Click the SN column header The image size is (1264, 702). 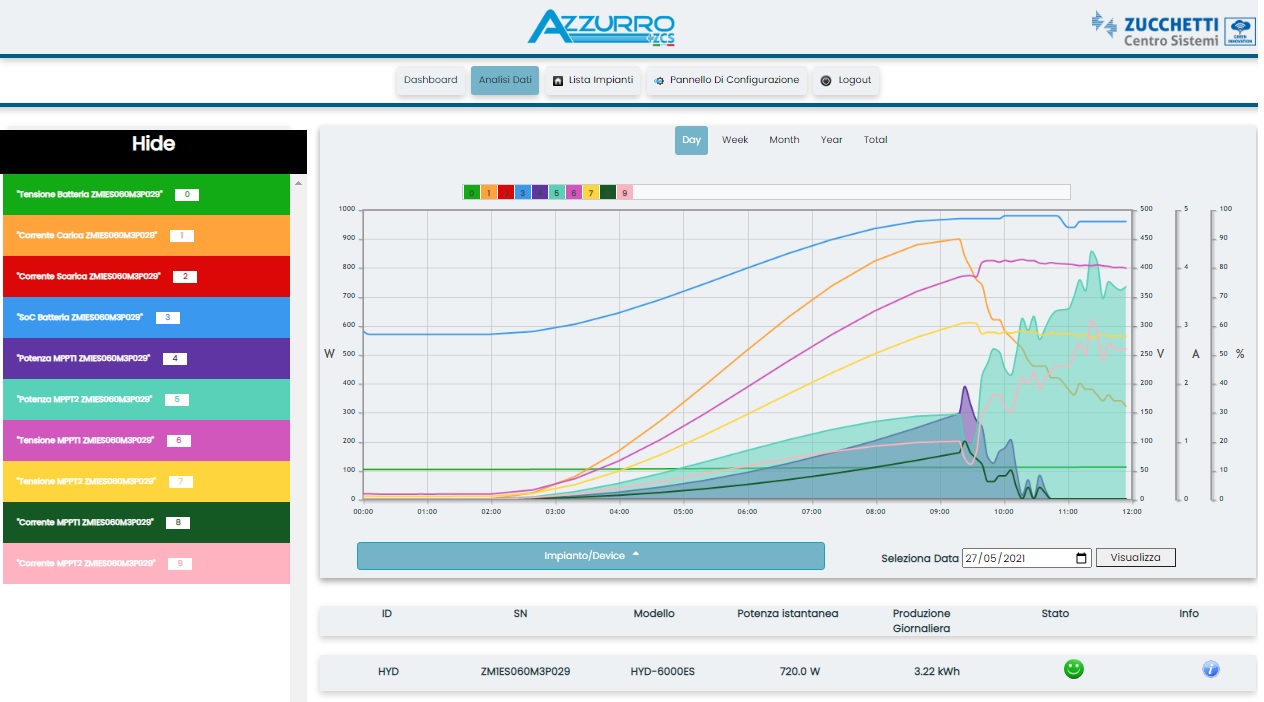tap(520, 614)
